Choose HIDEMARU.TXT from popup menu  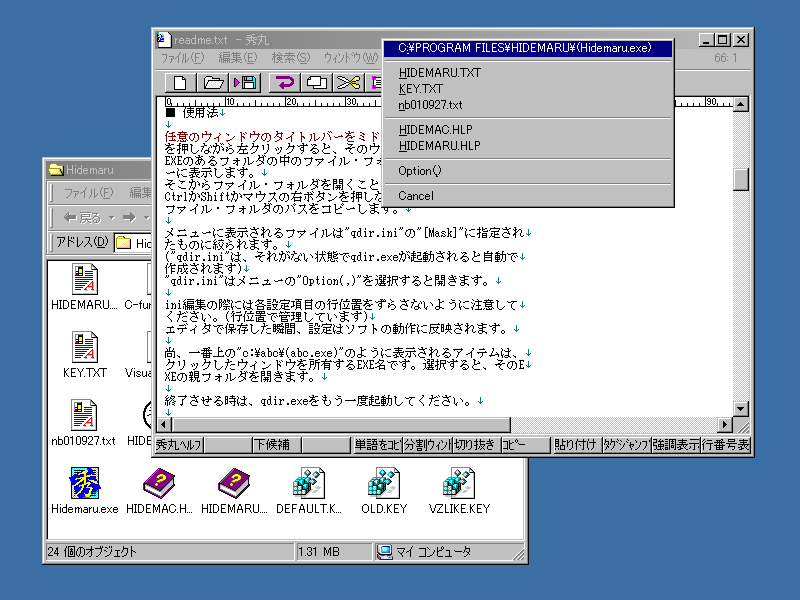click(528, 72)
